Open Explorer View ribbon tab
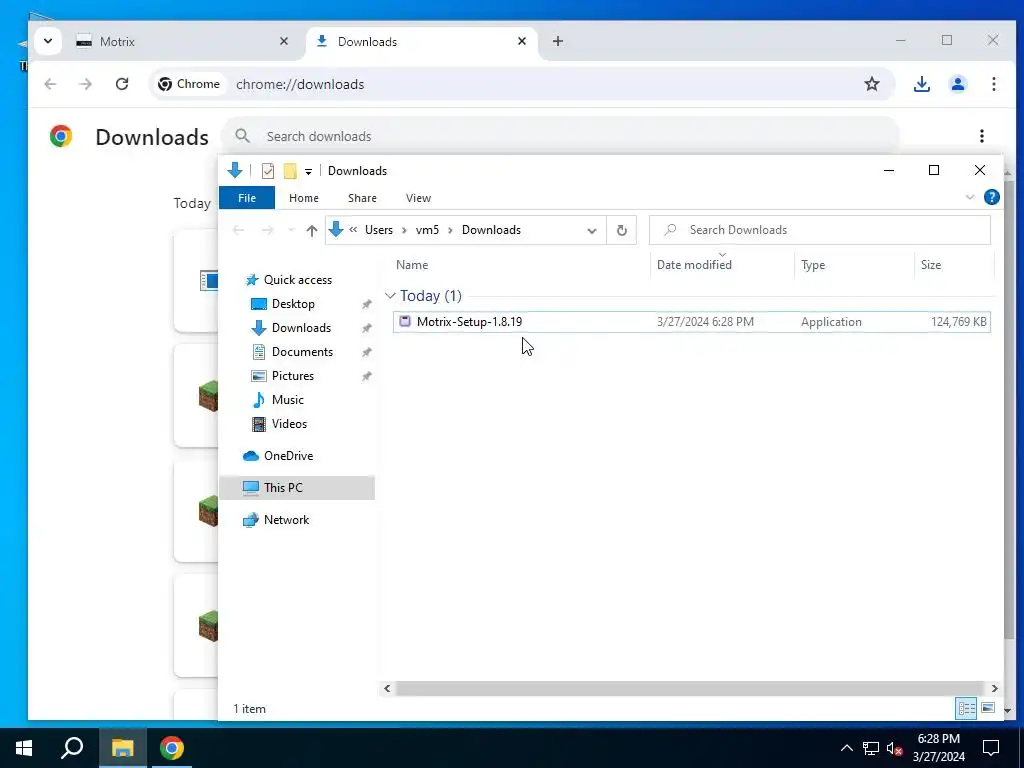The height and width of the screenshot is (768, 1024). 418,198
